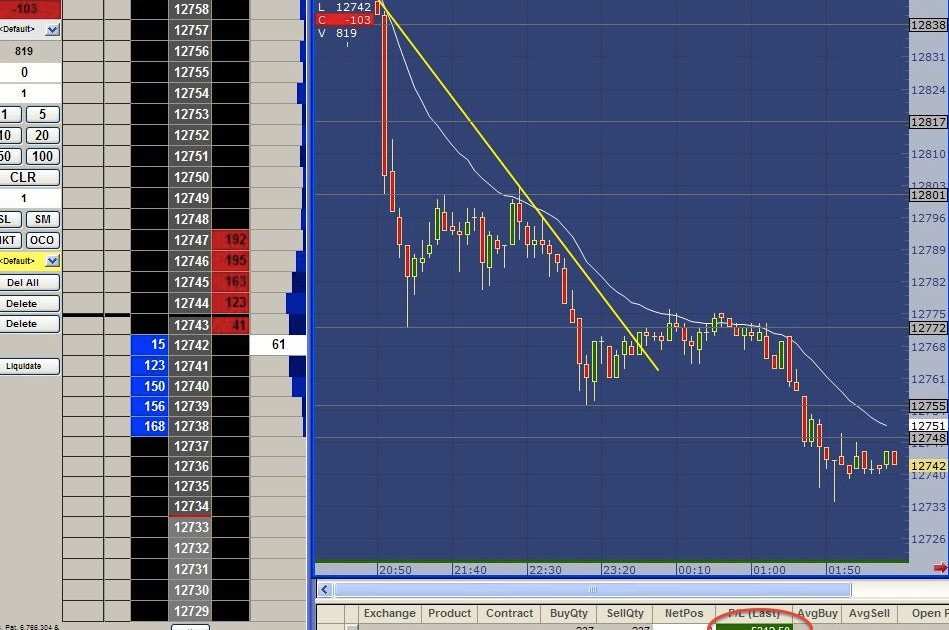Click the OCO order type button
The height and width of the screenshot is (630, 949).
[42, 240]
